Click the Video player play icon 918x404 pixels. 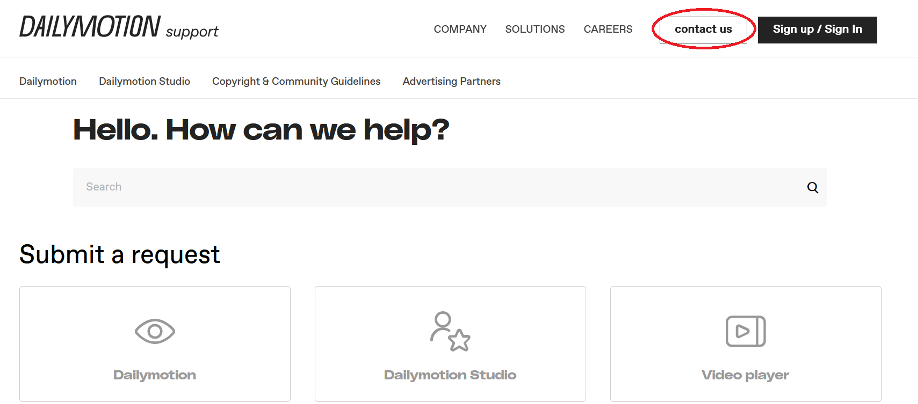[745, 331]
